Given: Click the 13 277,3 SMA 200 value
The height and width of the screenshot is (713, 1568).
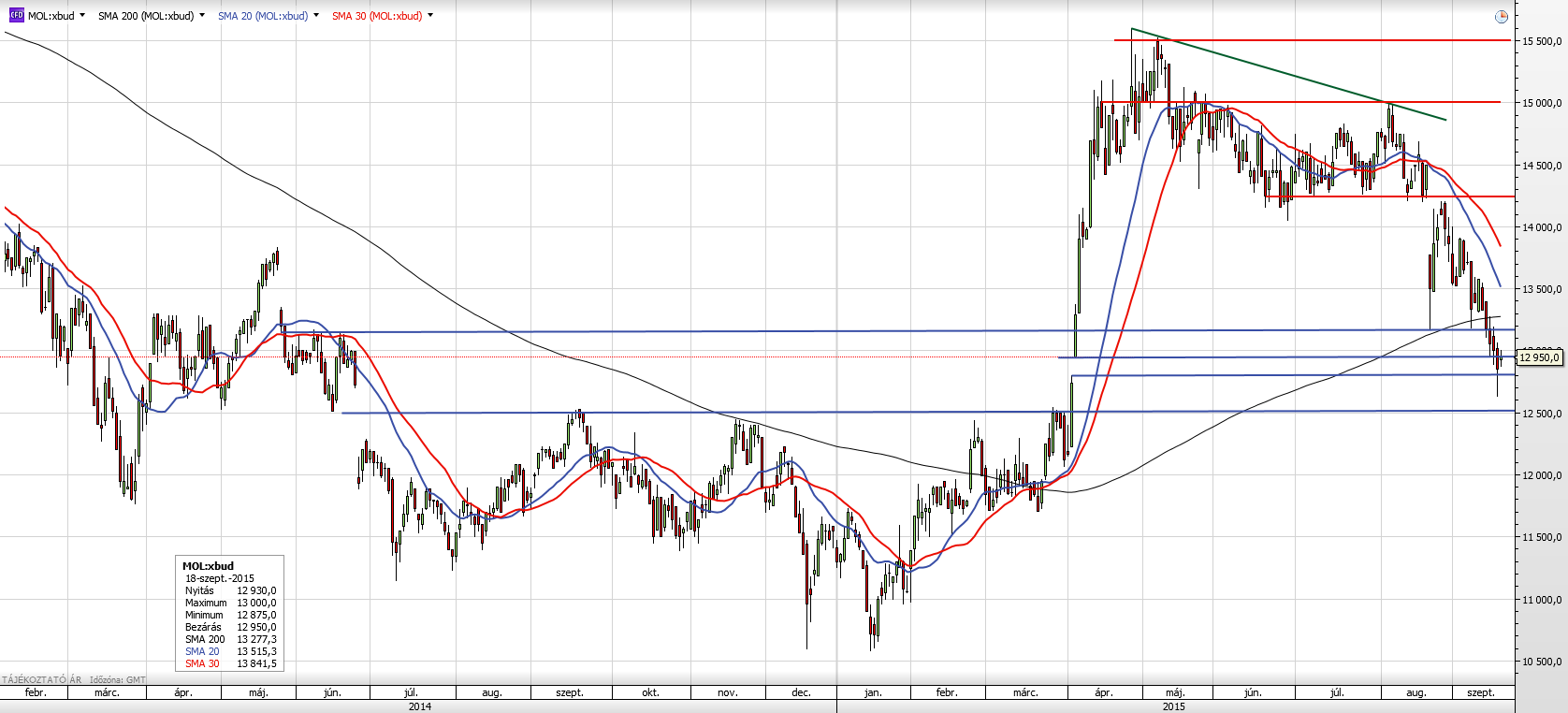Looking at the screenshot, I should coord(256,639).
